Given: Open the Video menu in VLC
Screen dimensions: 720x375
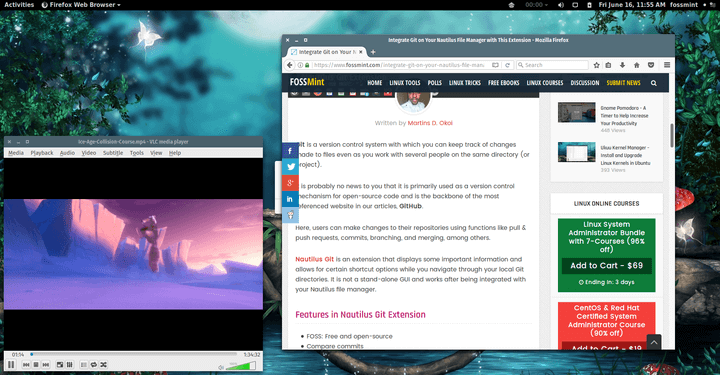Looking at the screenshot, I should (89, 153).
